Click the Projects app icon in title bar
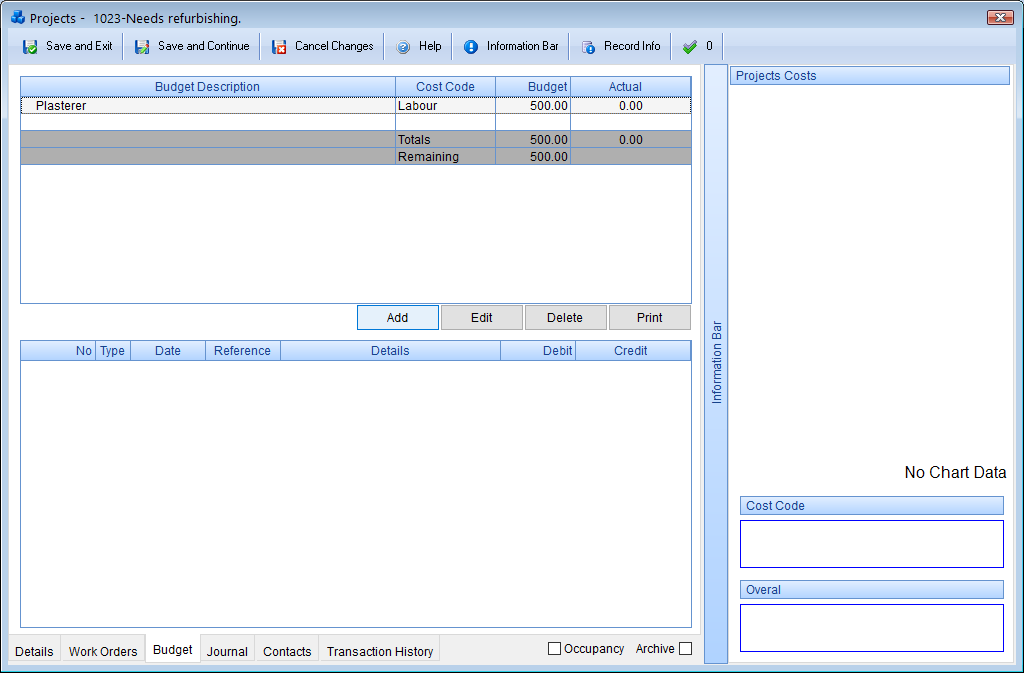 [18, 17]
